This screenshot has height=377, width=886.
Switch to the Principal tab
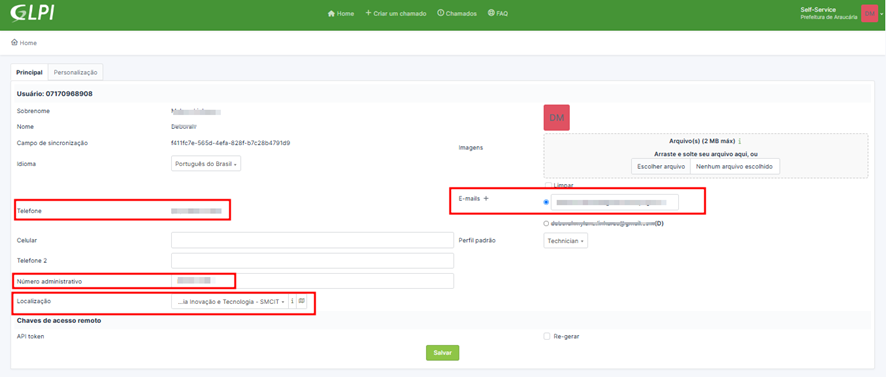tap(29, 72)
